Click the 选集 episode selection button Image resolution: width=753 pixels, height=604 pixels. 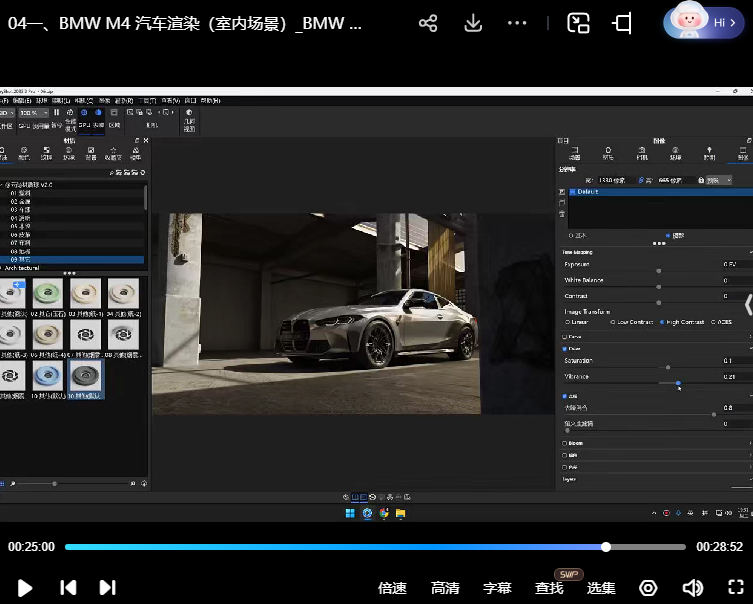tap(601, 588)
